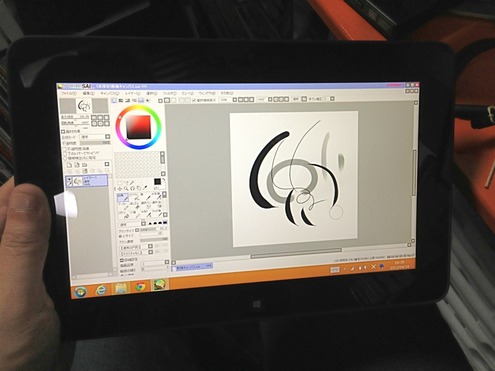Open the zoom percentage dropdown in toolbar

[x=235, y=99]
